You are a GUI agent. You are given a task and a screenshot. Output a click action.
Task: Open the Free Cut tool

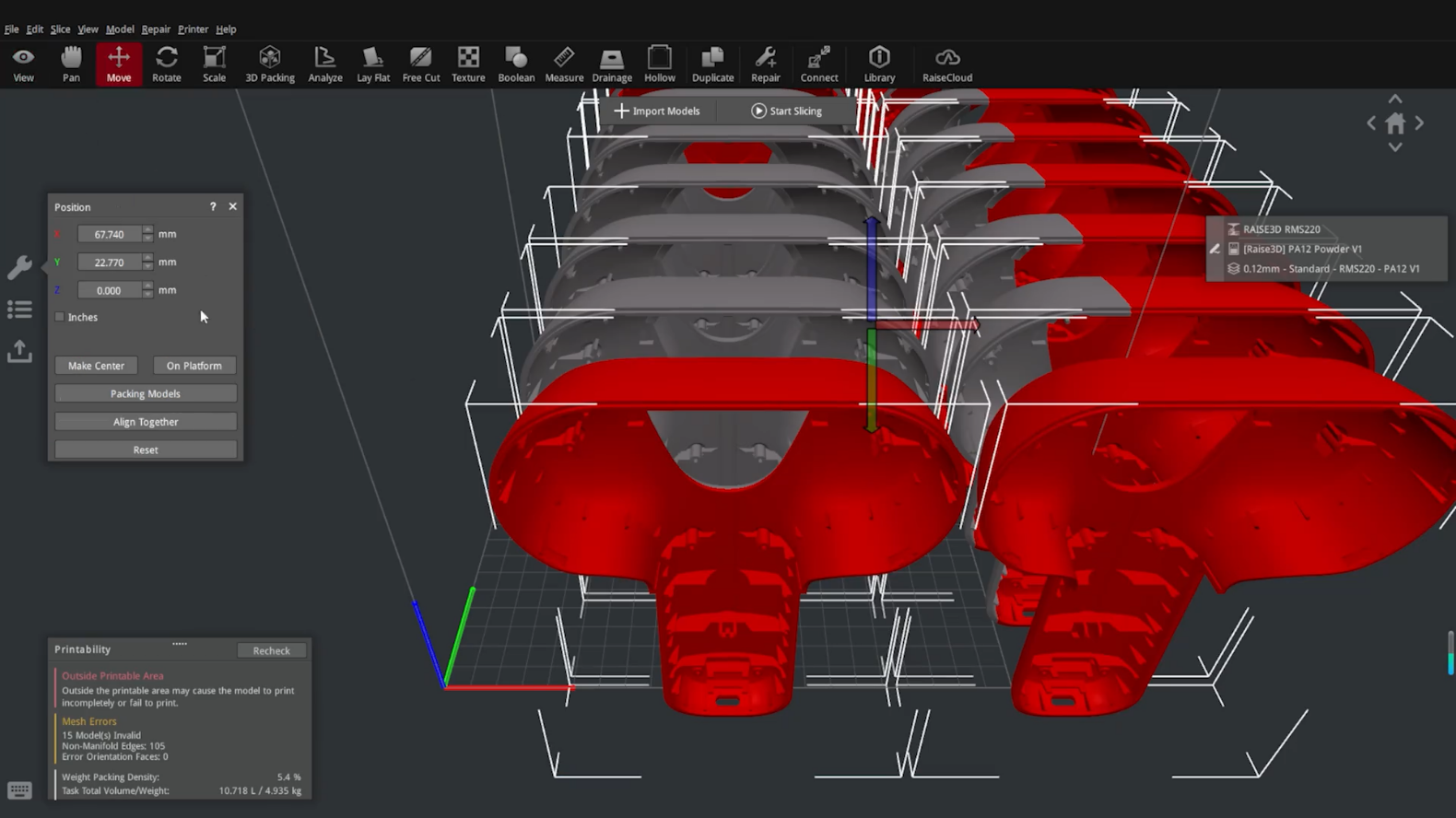421,64
